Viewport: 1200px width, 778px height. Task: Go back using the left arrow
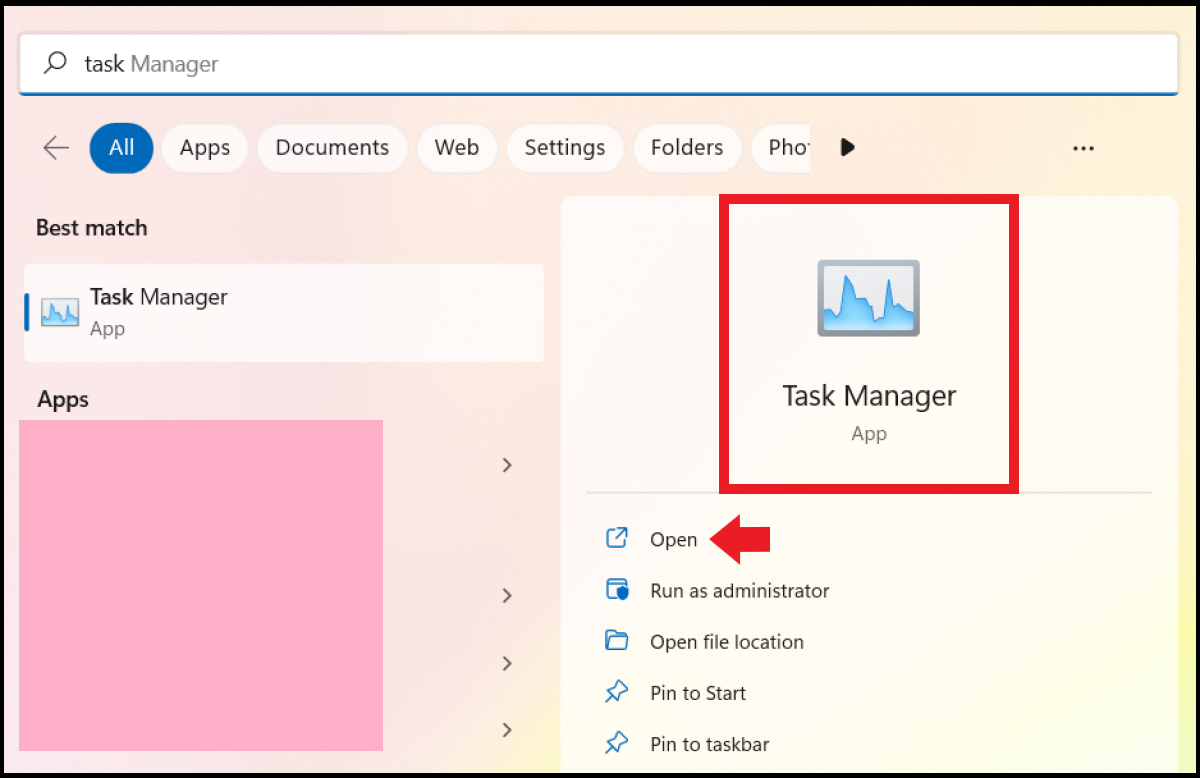(x=56, y=148)
